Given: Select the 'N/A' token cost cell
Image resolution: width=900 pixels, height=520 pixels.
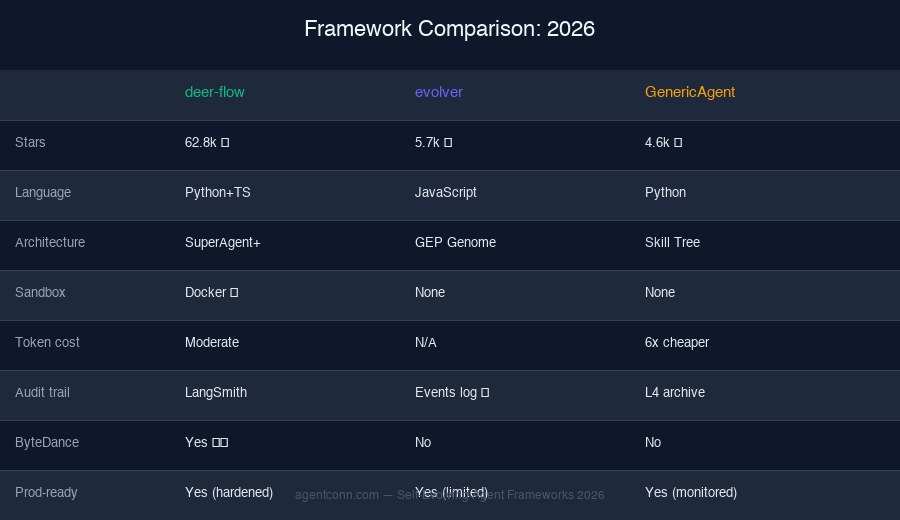Looking at the screenshot, I should [426, 342].
